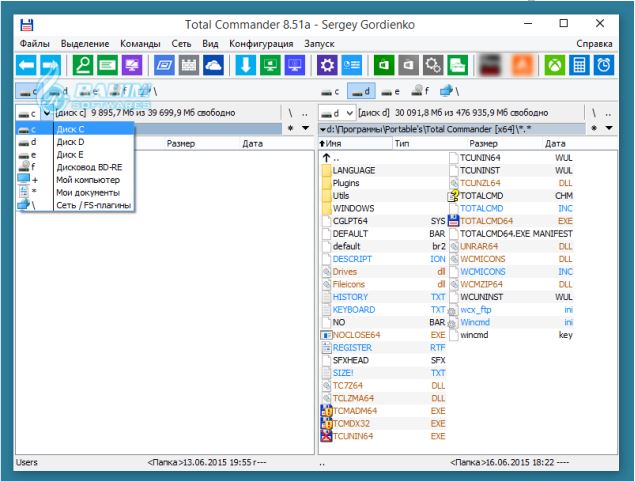This screenshot has height=481, width=635.
Task: Switch right panel to drive c
Action: pos(333,91)
